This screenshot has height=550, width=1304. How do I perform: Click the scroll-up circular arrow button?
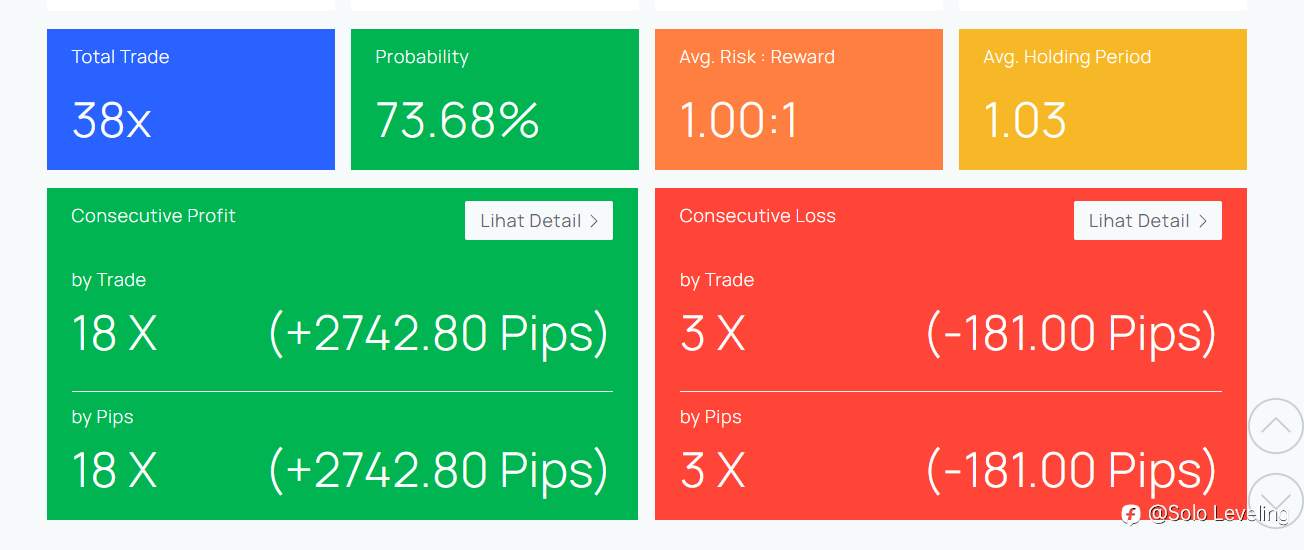coord(1275,426)
